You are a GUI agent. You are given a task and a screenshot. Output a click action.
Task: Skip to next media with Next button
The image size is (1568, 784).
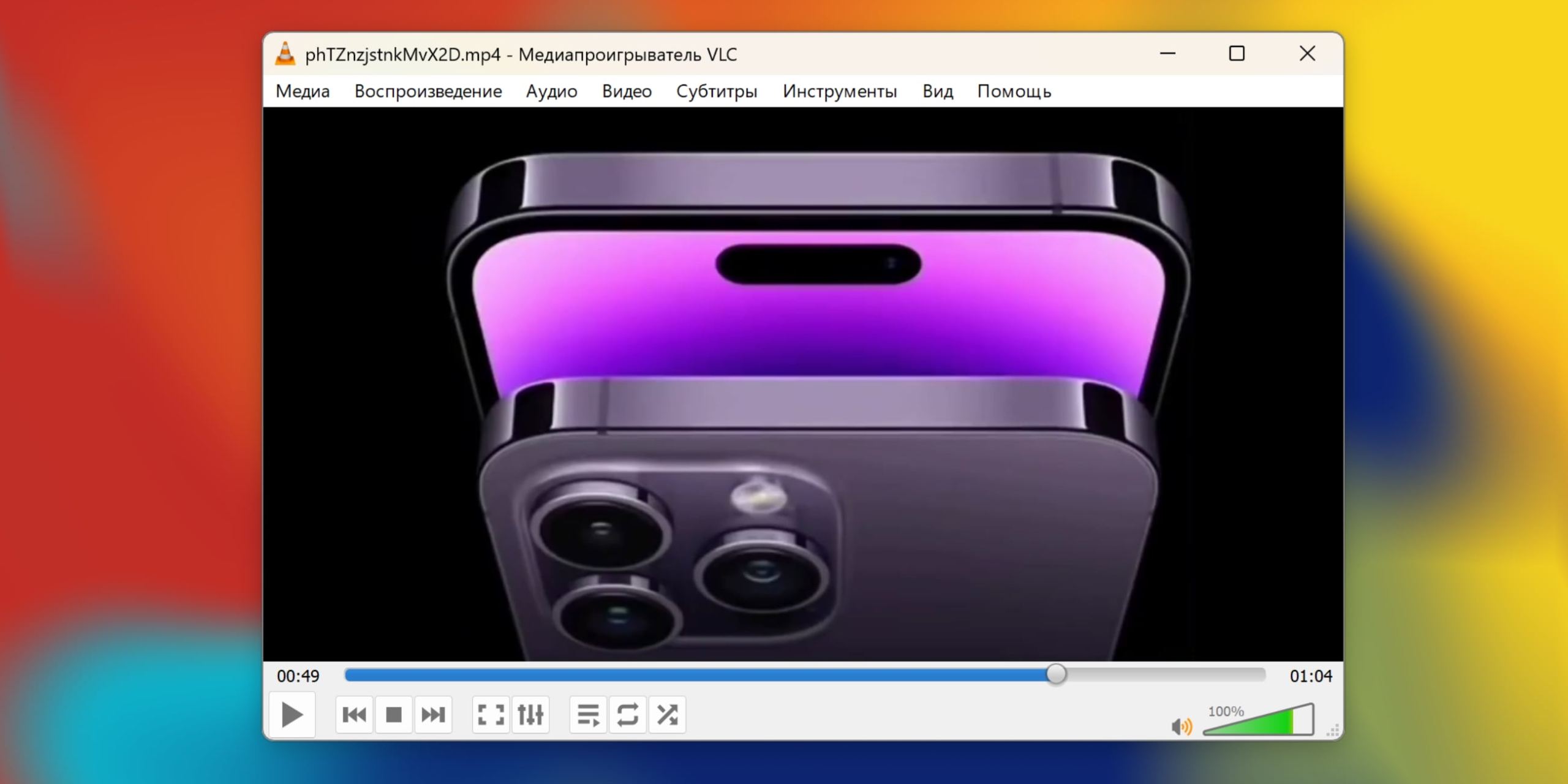point(433,714)
